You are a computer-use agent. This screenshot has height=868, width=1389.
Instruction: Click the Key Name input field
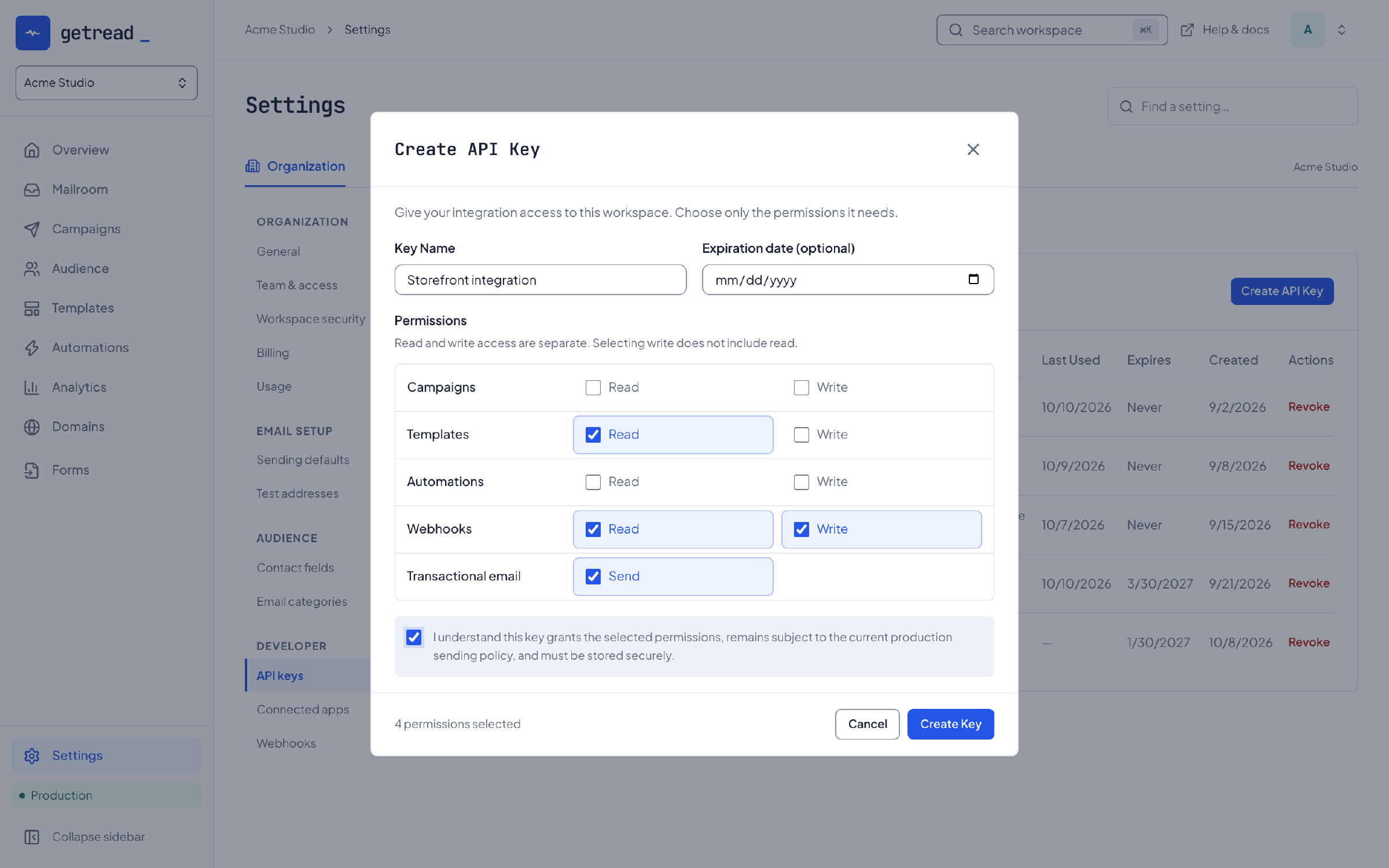click(541, 280)
